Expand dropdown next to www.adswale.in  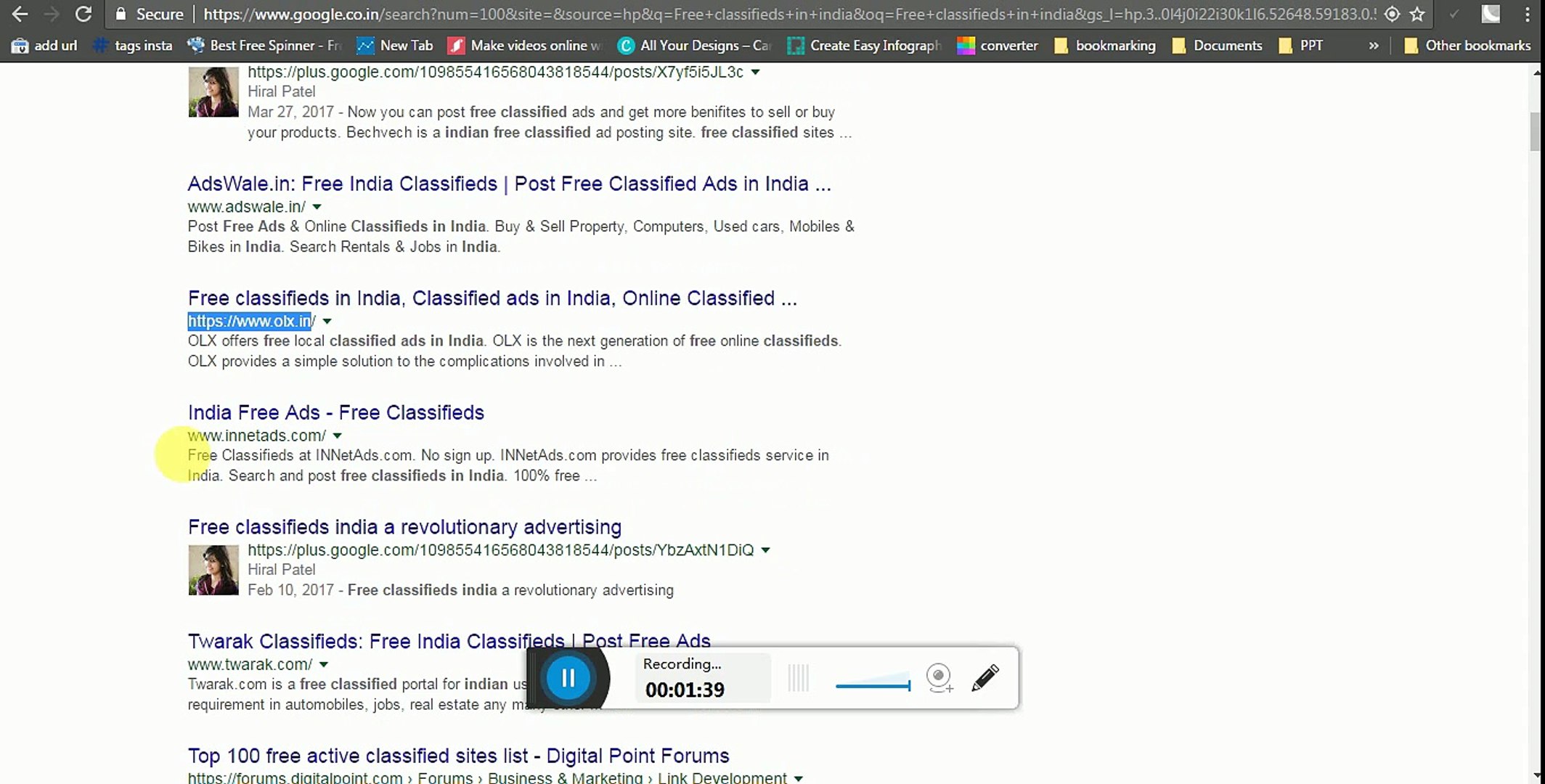(x=317, y=207)
